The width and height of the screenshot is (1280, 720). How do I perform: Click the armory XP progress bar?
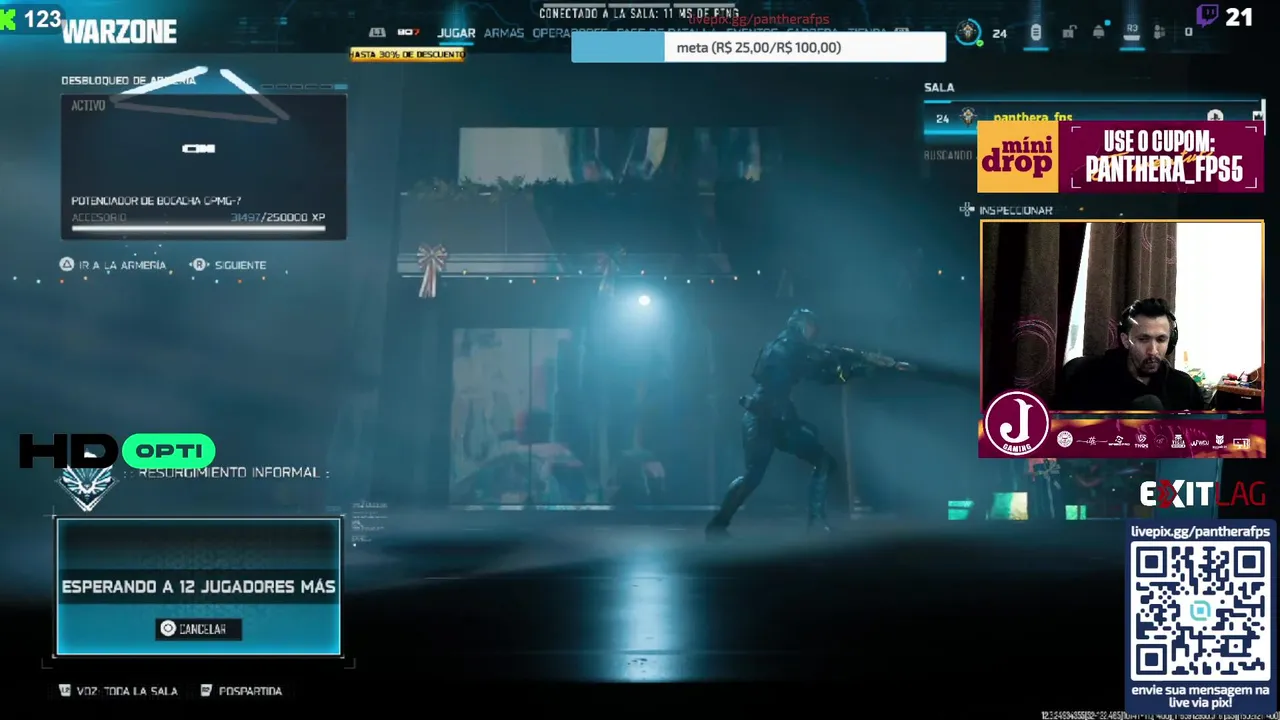[198, 228]
